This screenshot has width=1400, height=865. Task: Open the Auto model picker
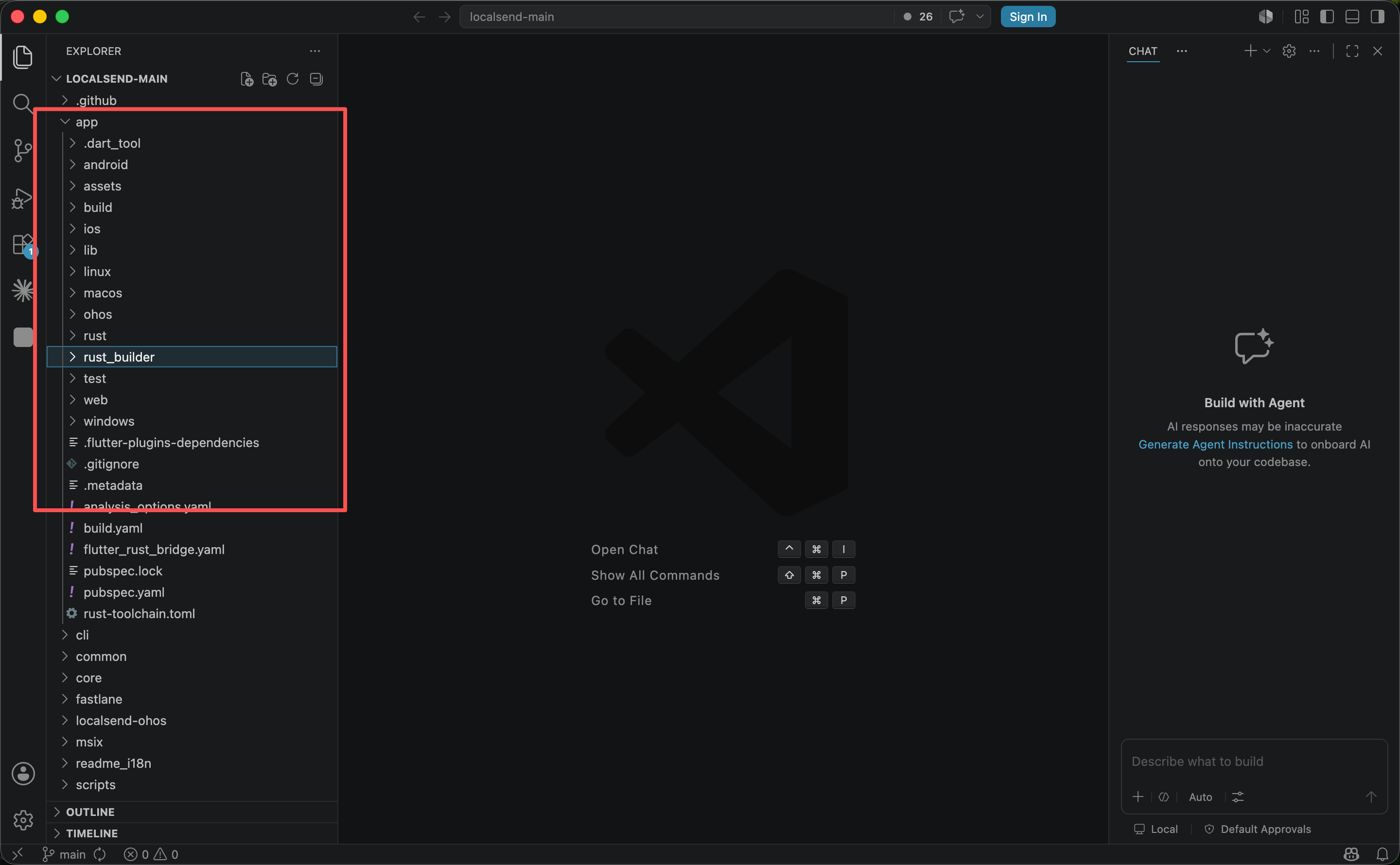coord(1200,797)
